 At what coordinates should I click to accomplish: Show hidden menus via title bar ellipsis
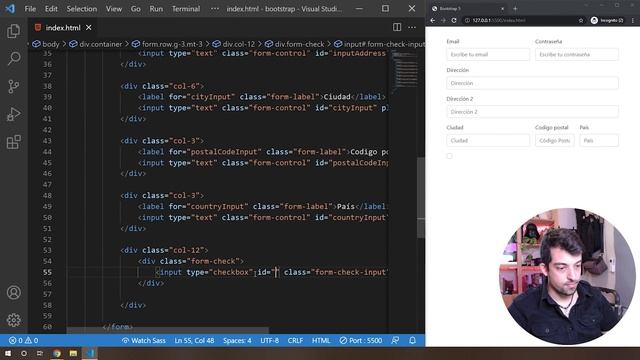coord(215,9)
